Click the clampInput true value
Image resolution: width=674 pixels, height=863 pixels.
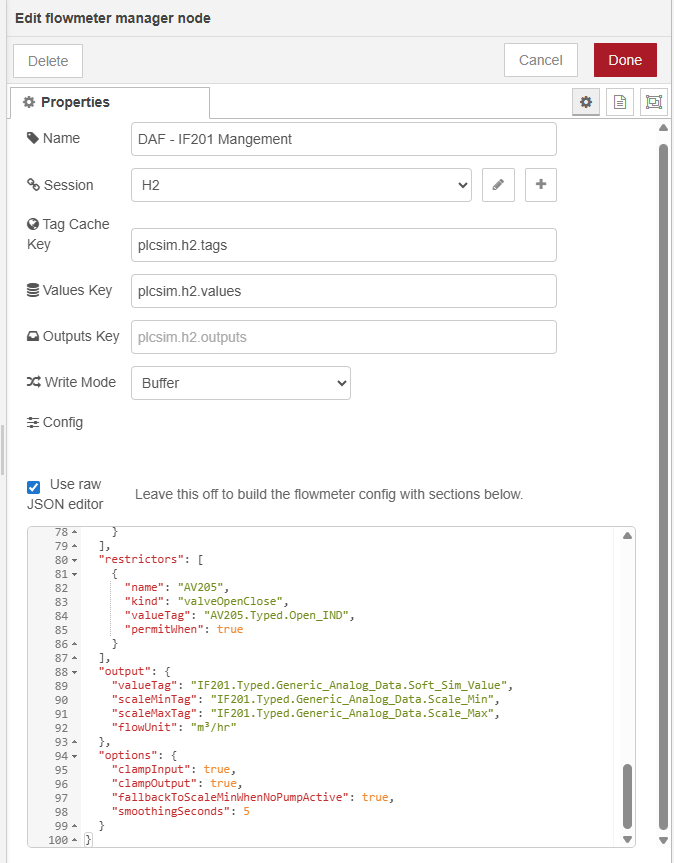pyautogui.click(x=217, y=769)
